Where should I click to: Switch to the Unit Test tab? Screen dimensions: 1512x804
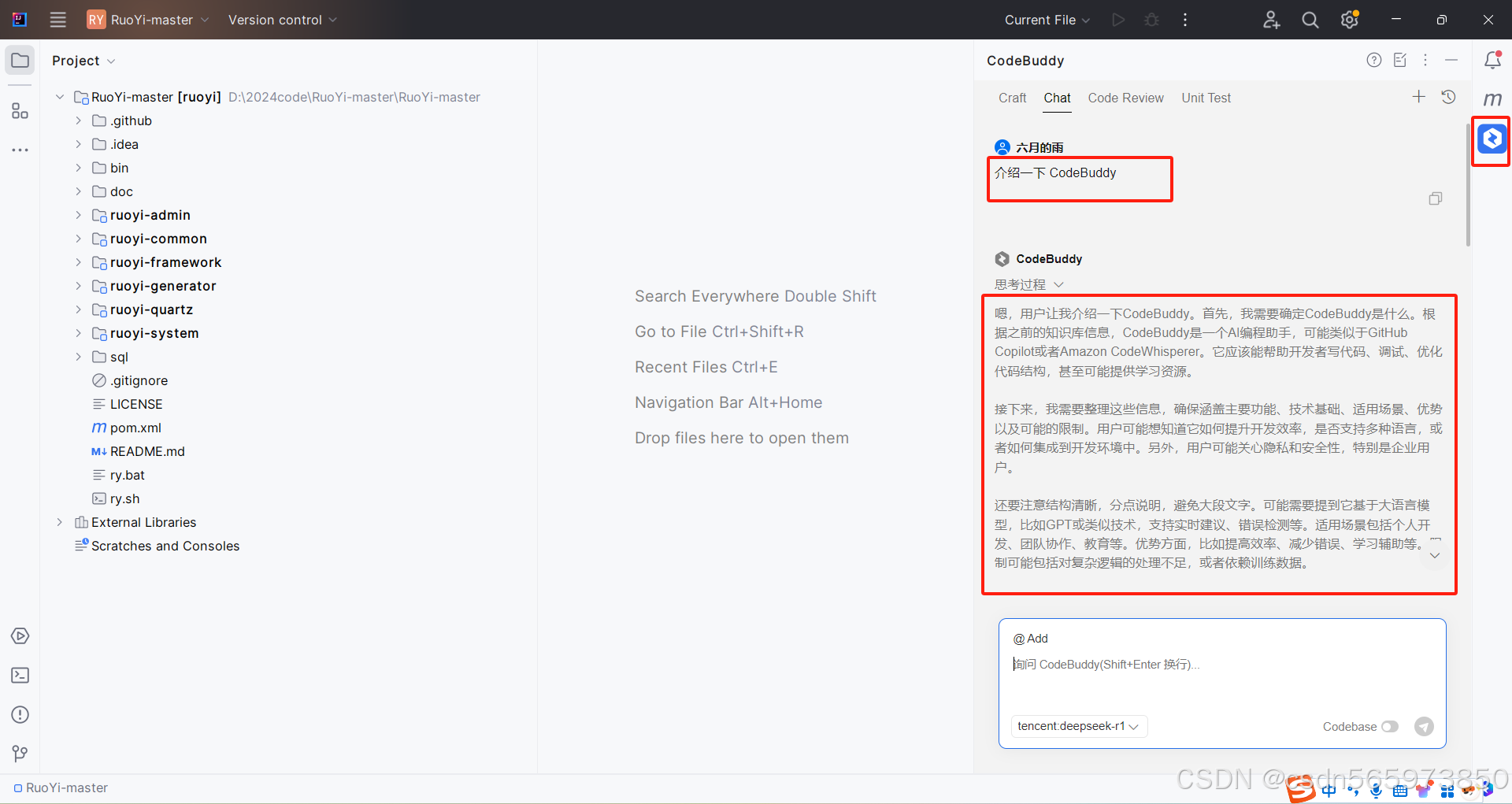(1206, 98)
